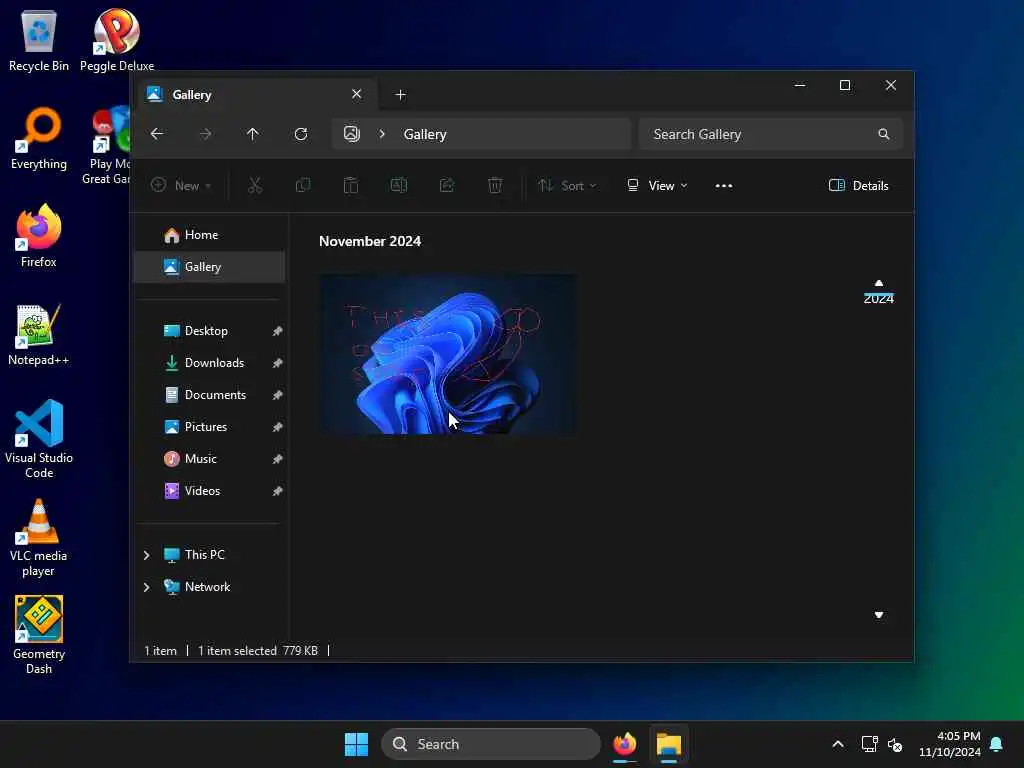Select Gallery in the navigation pane
Screen dimensions: 1024x768
click(209, 266)
